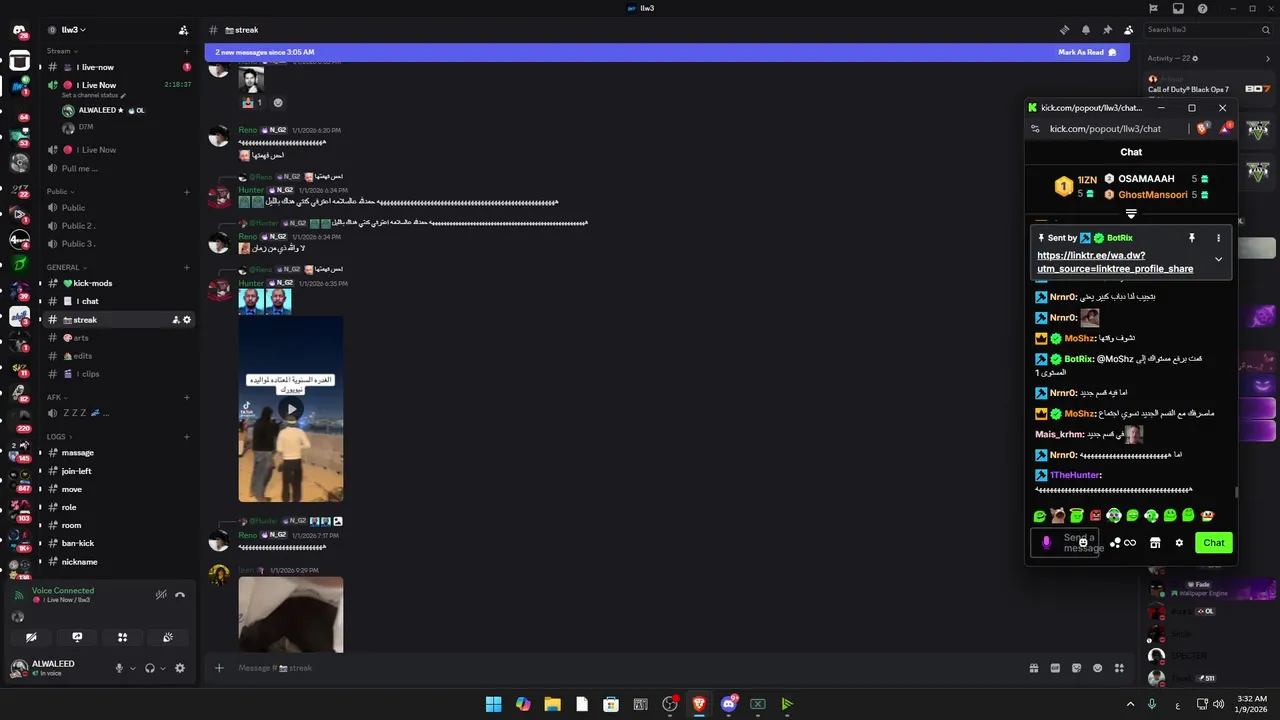Open the join-left log channel
The image size is (1280, 720).
[118, 471]
